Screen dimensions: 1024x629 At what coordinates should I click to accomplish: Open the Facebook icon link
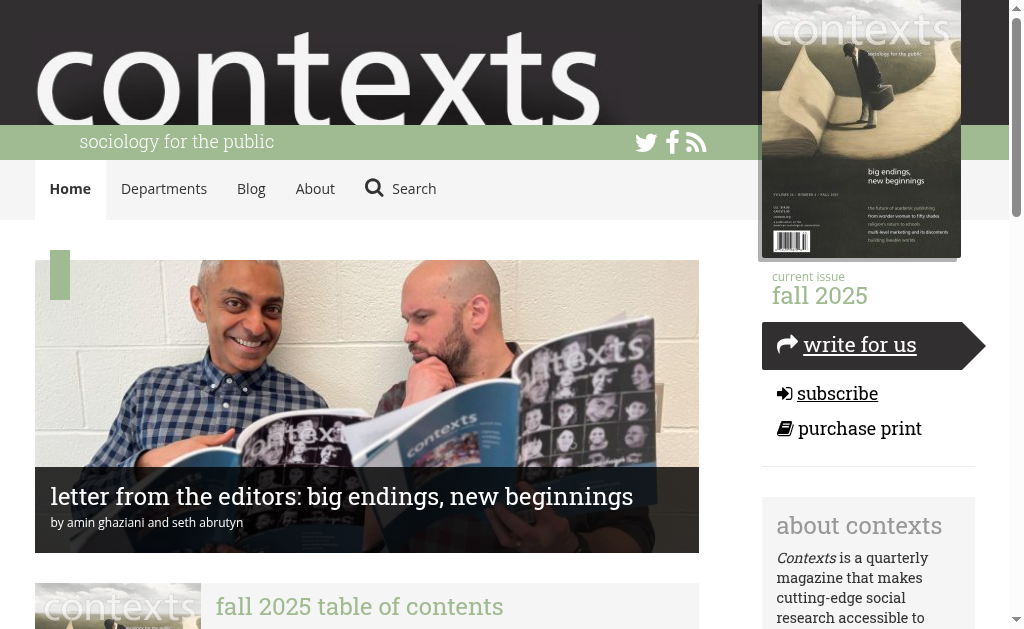pos(672,142)
